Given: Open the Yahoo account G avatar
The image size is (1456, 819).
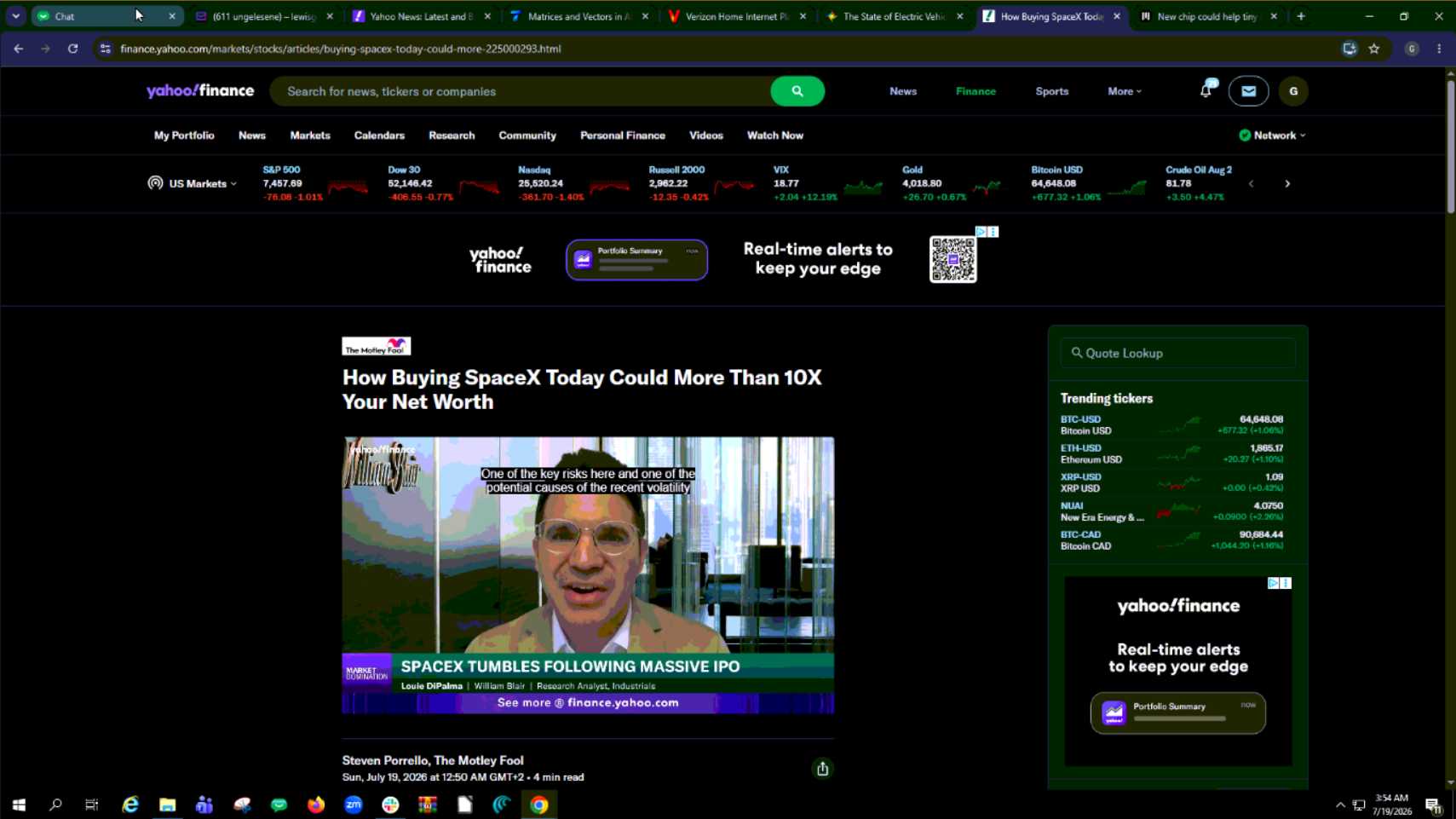Looking at the screenshot, I should point(1293,91).
